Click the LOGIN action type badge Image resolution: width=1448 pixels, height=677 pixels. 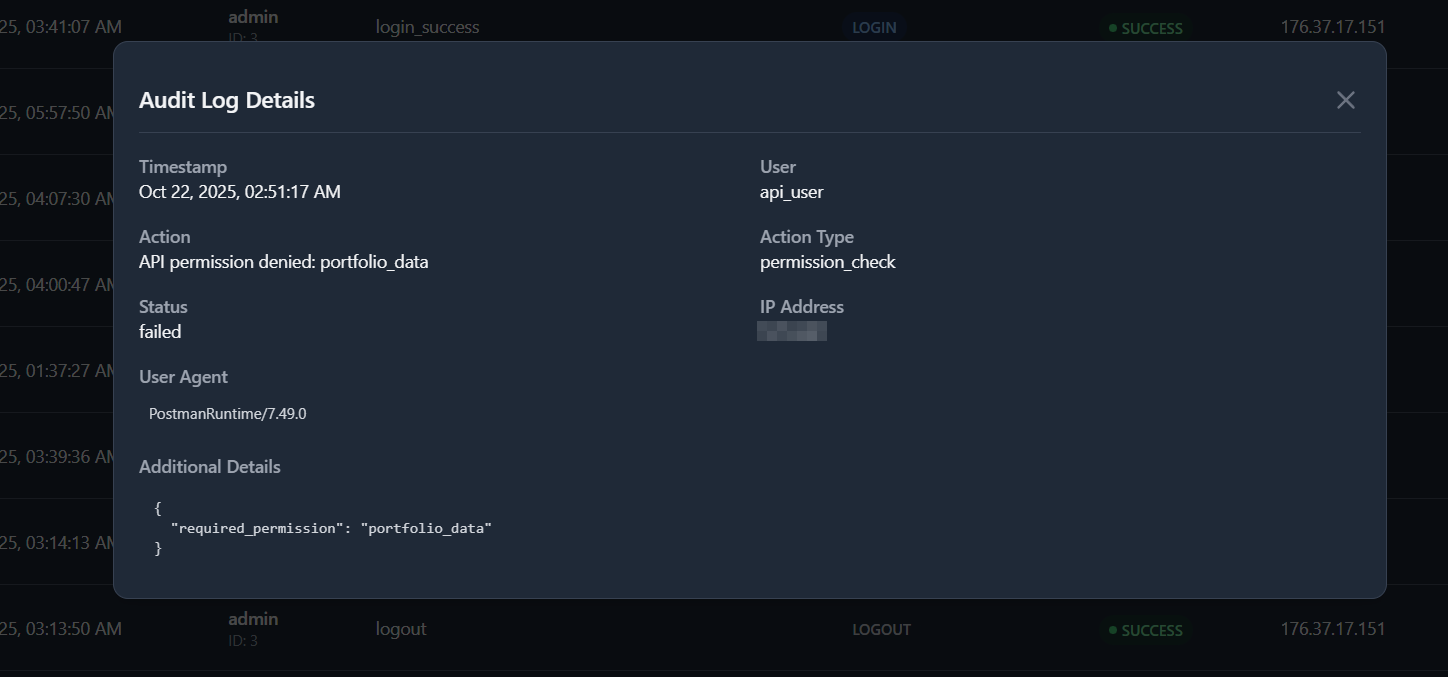(x=873, y=28)
